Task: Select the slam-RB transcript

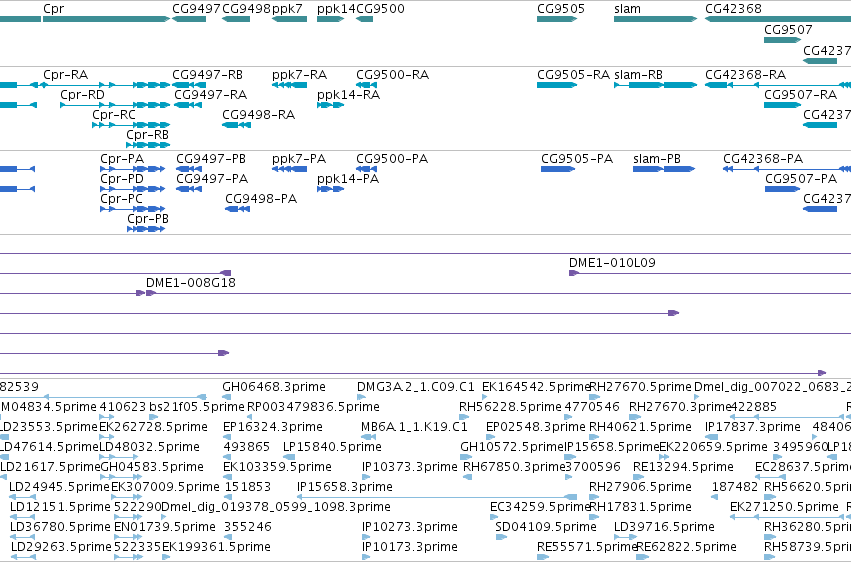Action: [x=656, y=85]
